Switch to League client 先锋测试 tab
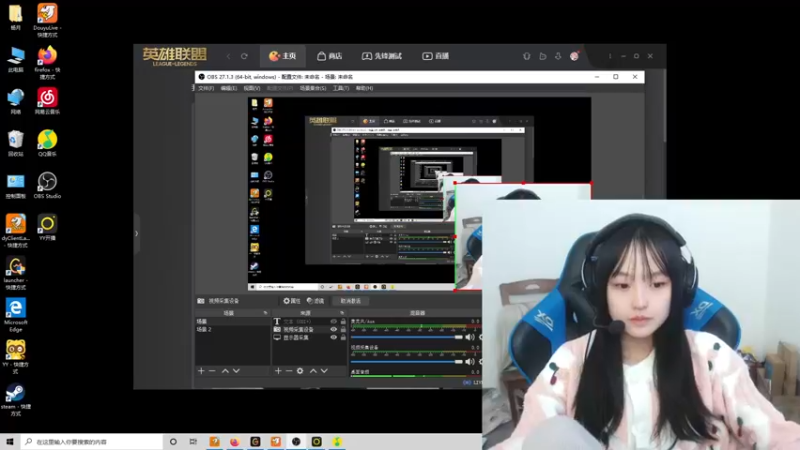800x450 pixels. (382, 56)
